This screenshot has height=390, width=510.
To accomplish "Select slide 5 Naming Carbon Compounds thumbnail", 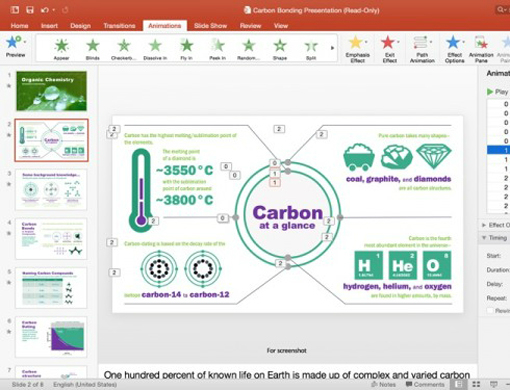I will click(51, 288).
